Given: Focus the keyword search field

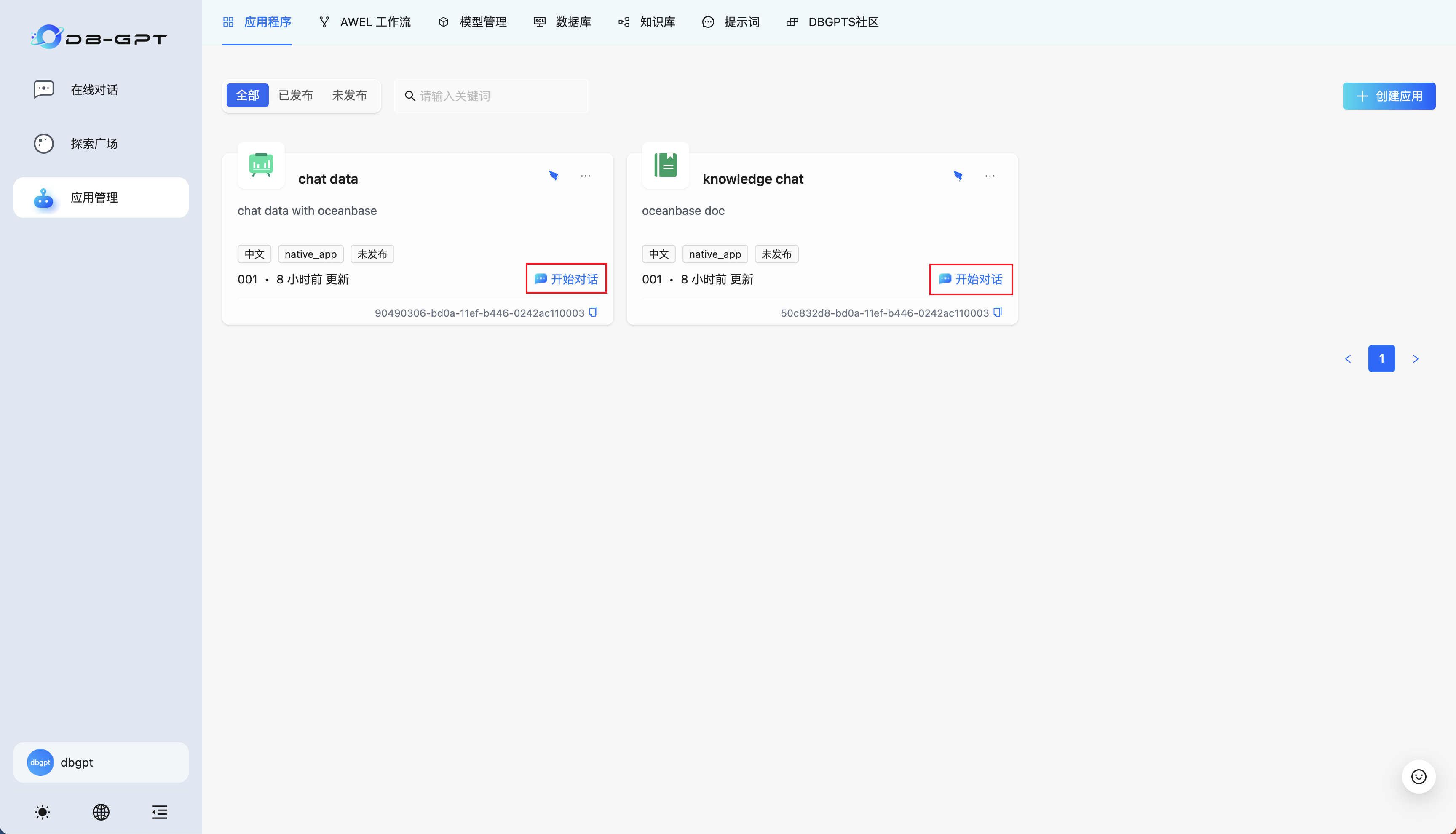Looking at the screenshot, I should pyautogui.click(x=498, y=96).
